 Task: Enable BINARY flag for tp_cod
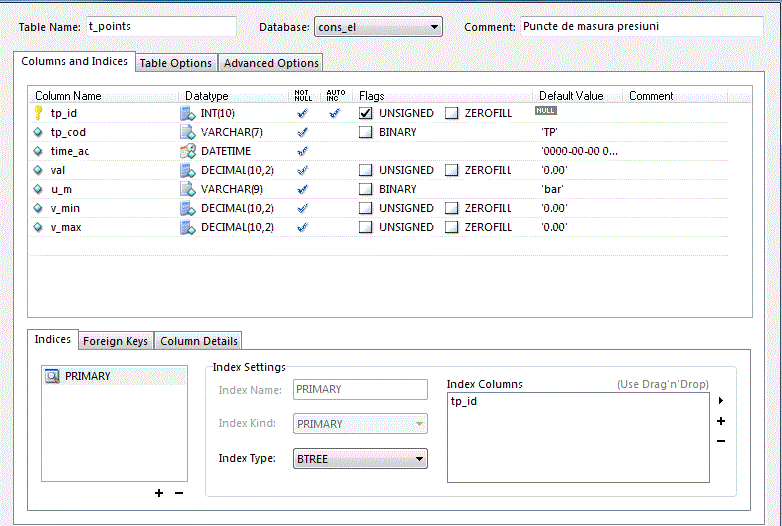click(x=366, y=132)
